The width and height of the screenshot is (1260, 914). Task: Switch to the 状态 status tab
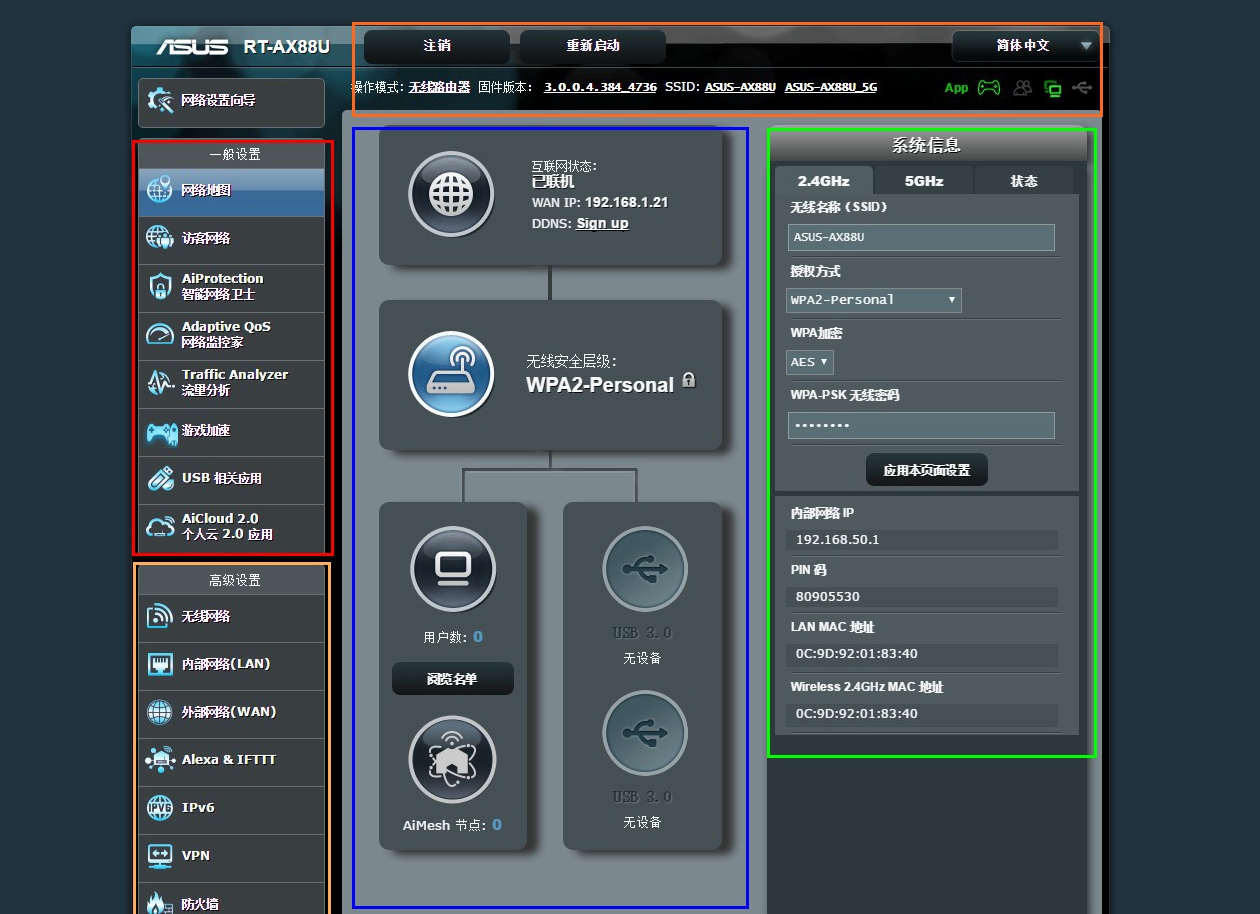[1023, 181]
